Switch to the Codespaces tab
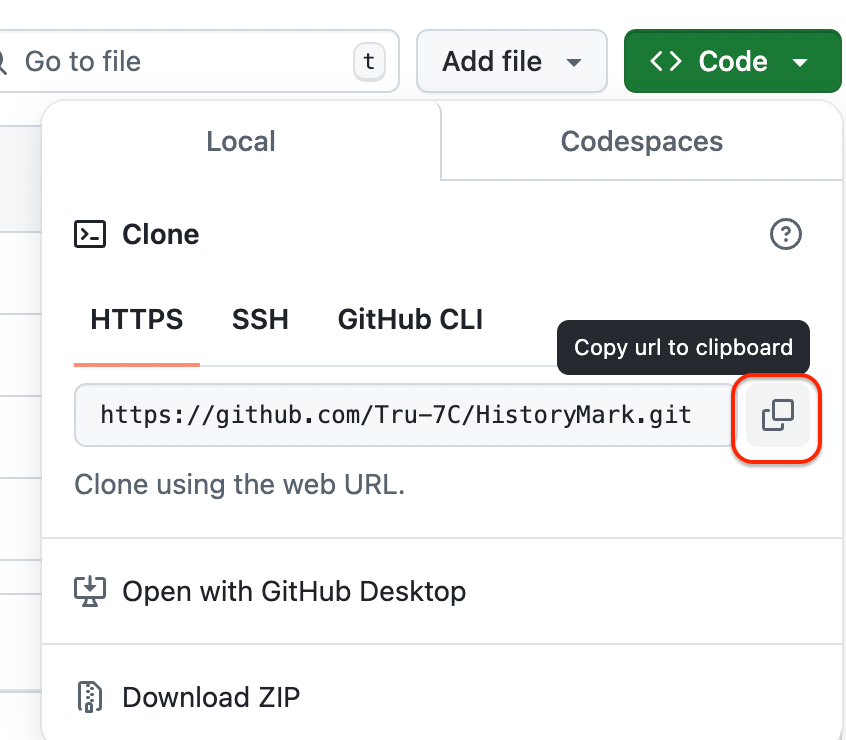 click(641, 141)
